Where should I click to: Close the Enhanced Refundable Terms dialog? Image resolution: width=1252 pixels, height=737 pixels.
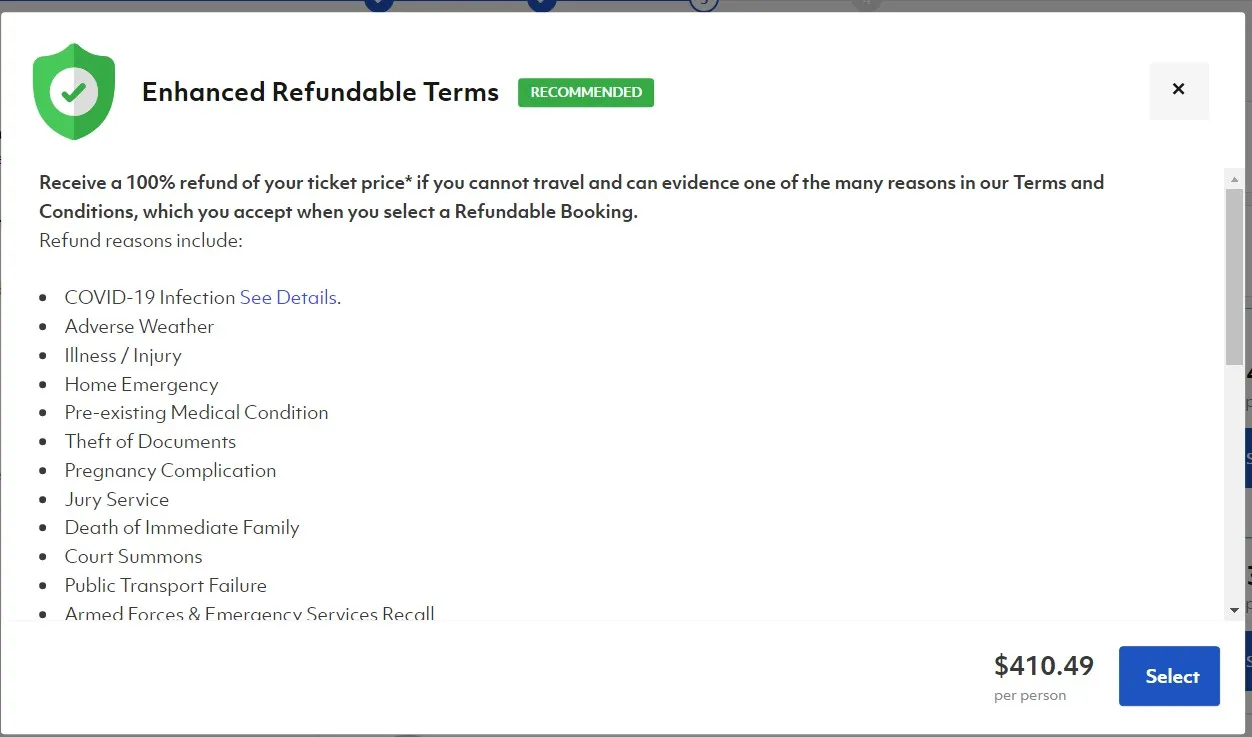[x=1179, y=90]
